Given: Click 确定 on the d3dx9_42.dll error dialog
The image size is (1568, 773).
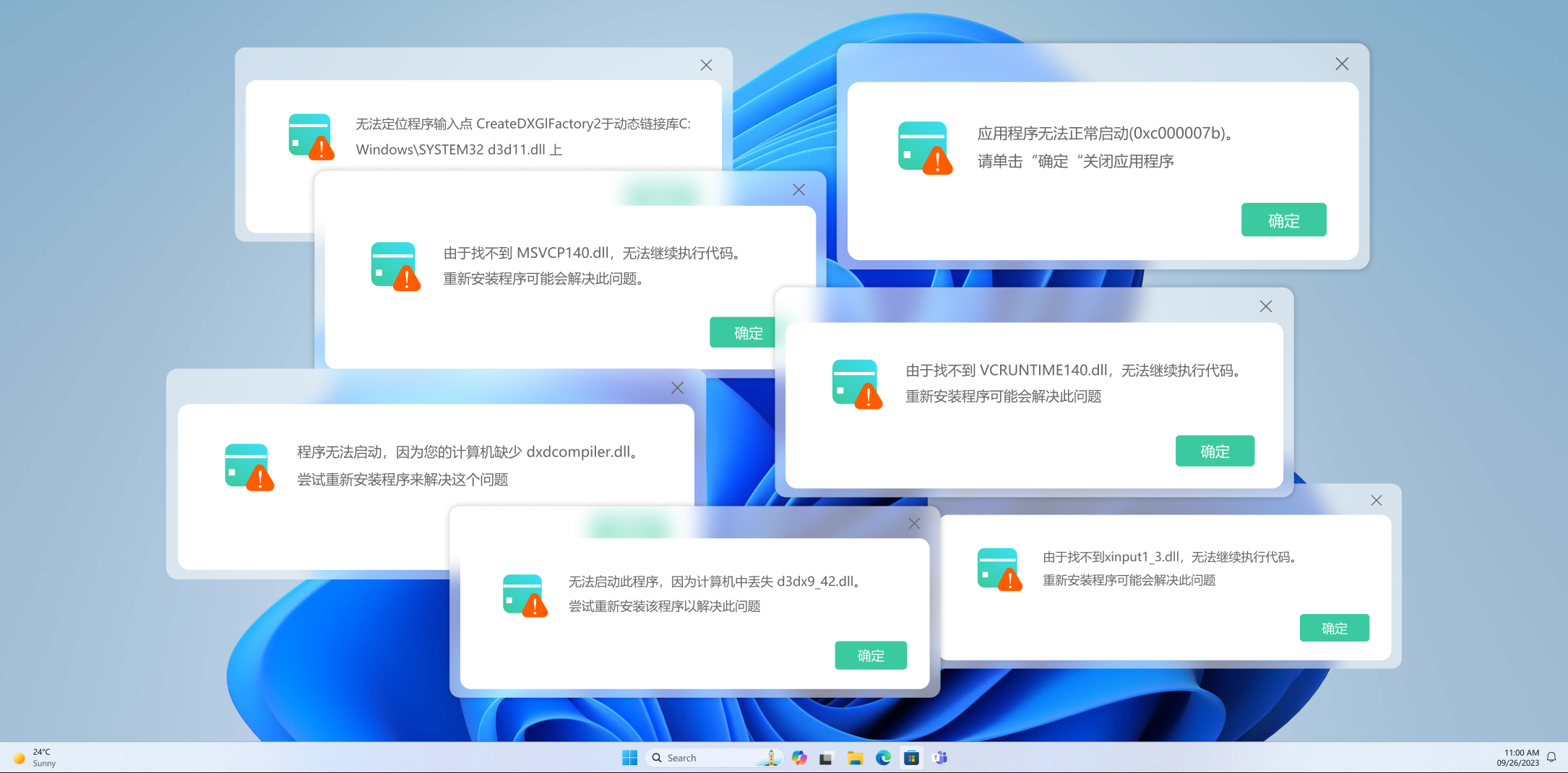Looking at the screenshot, I should point(870,655).
